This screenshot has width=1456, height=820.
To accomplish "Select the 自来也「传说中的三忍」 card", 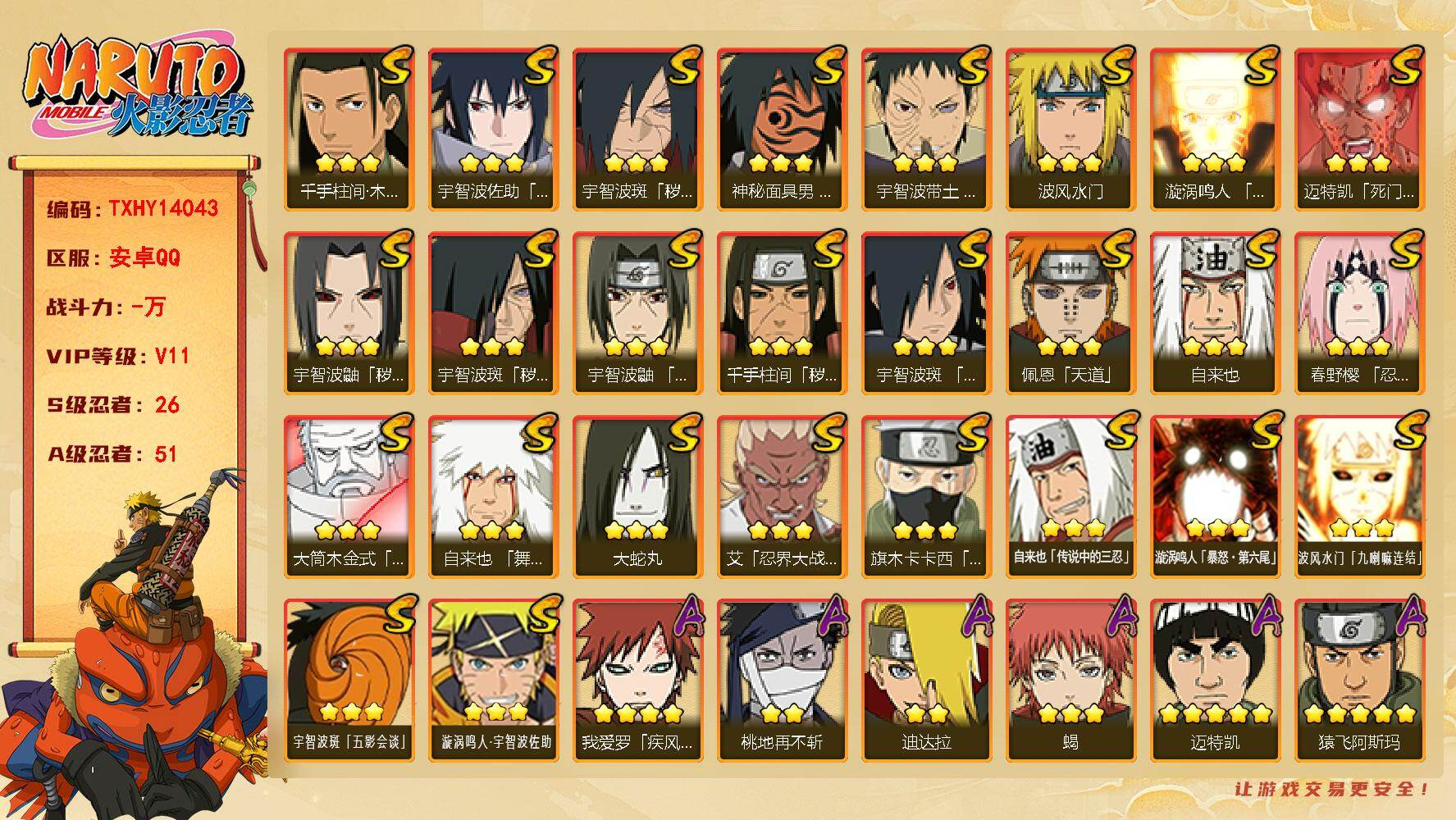I will click(x=1070, y=496).
